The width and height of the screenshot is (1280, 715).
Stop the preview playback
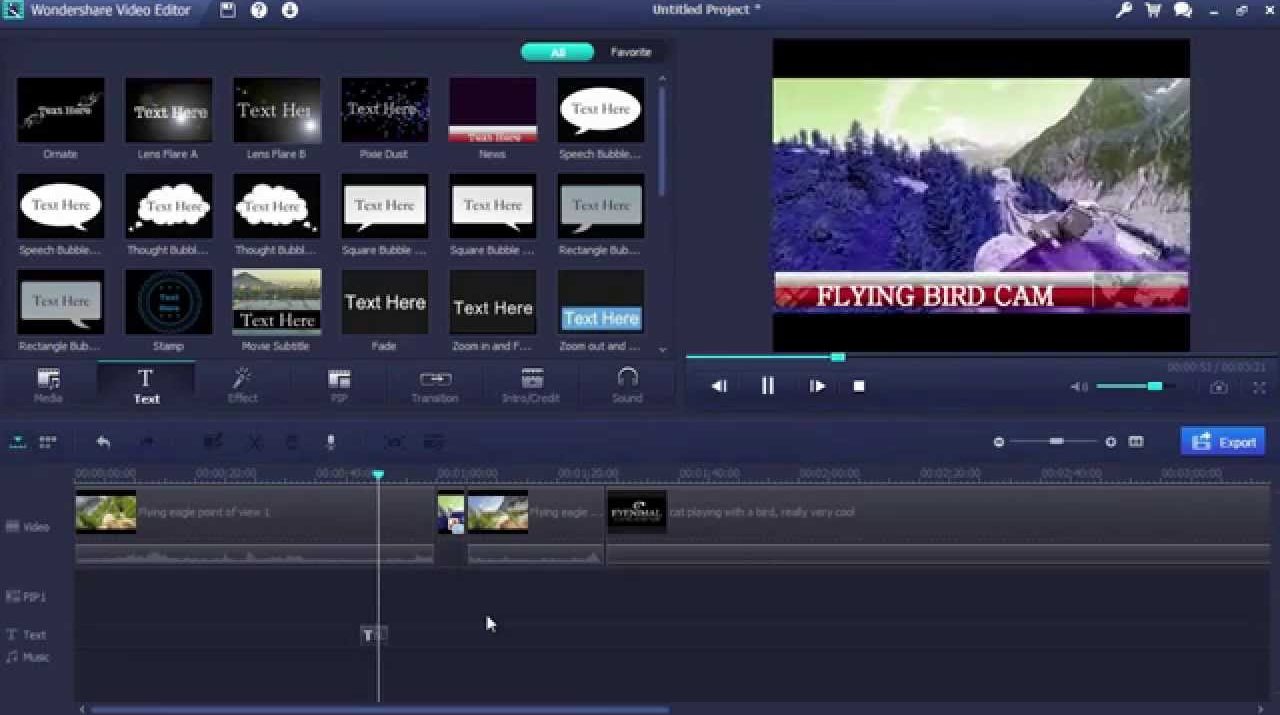pyautogui.click(x=859, y=386)
